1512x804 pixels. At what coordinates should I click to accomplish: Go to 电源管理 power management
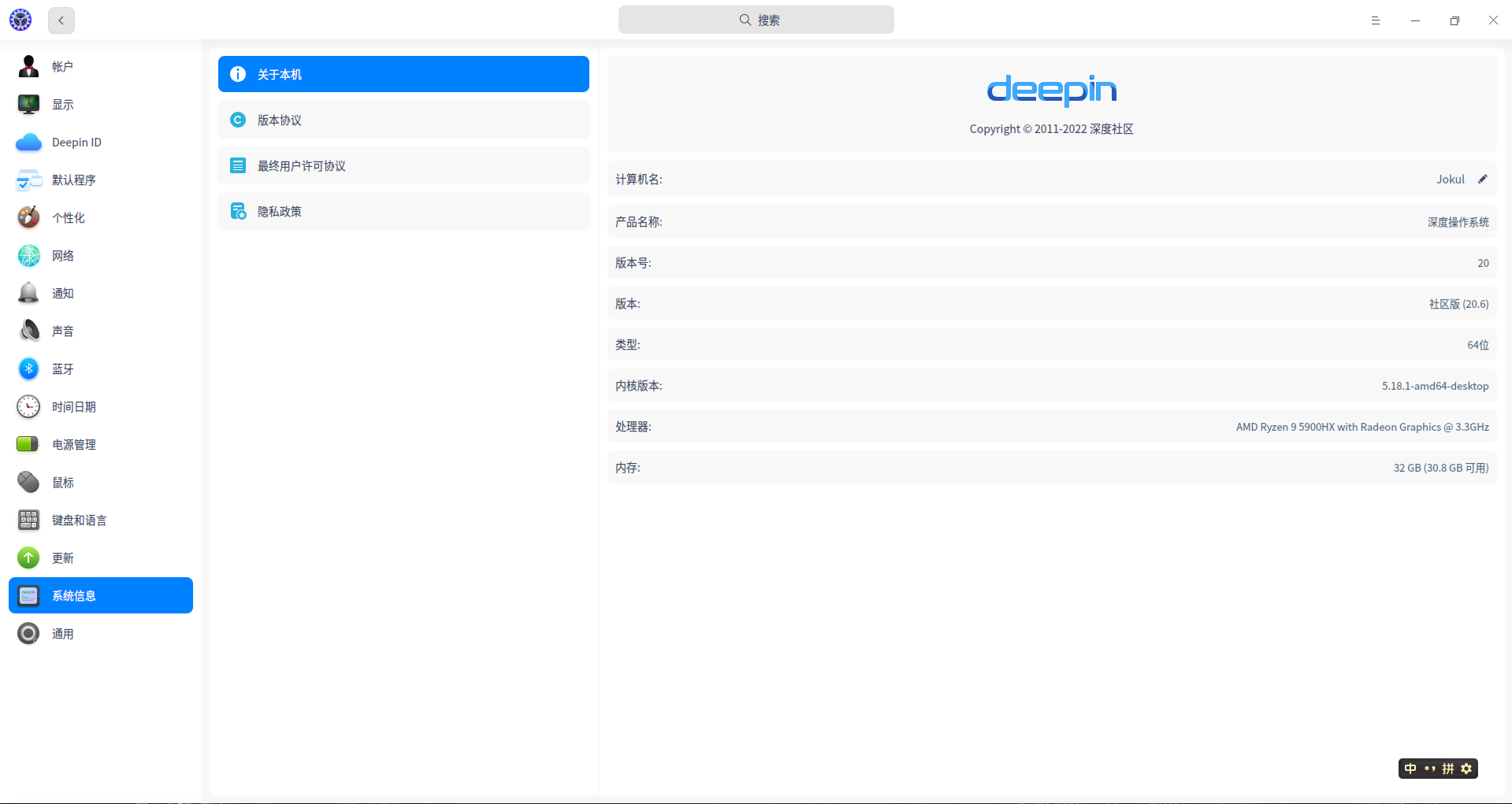tap(101, 444)
